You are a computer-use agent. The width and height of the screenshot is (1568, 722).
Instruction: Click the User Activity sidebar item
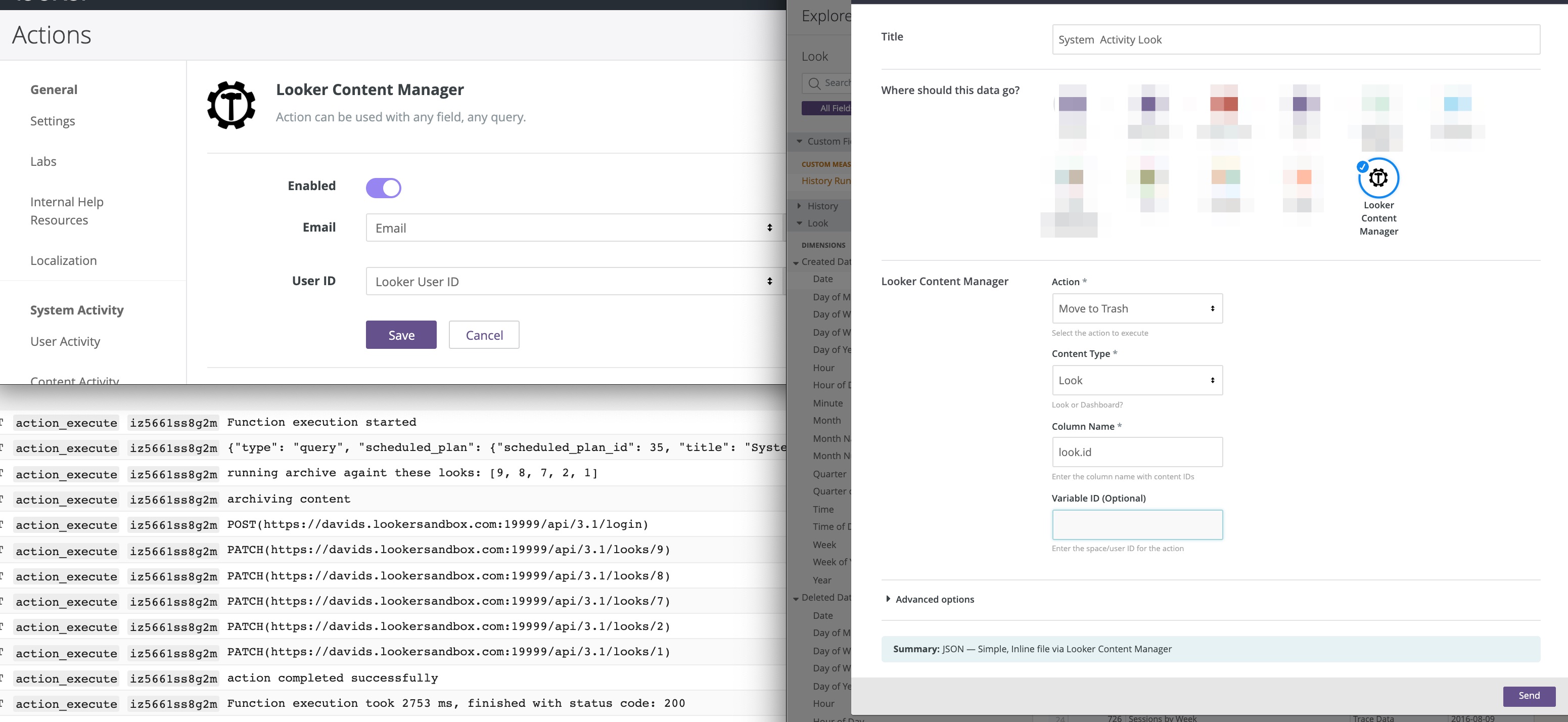point(65,341)
